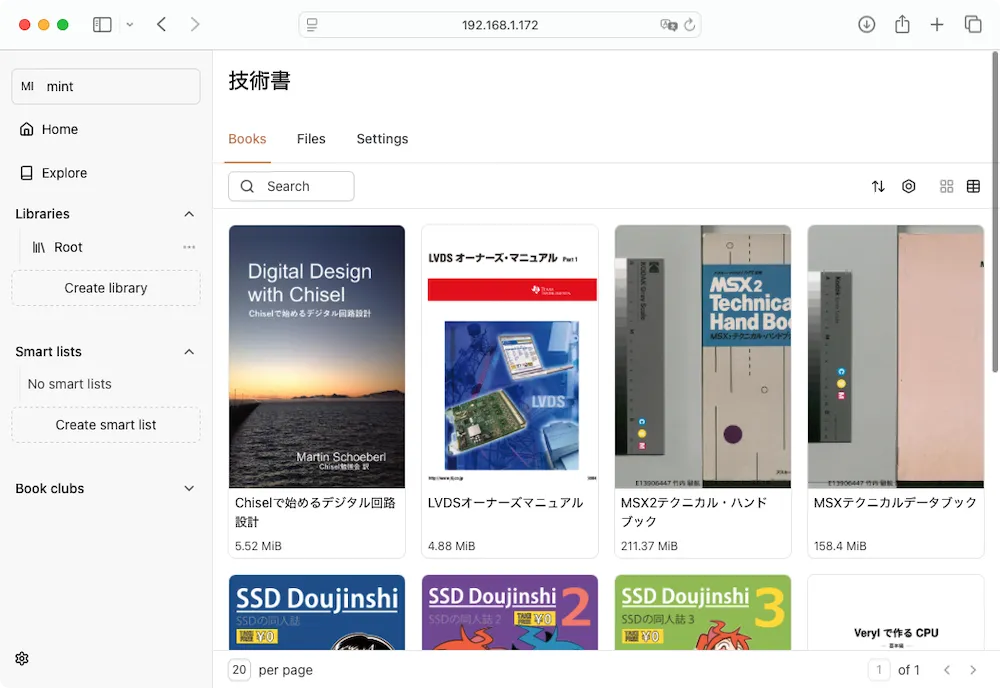Open the mint user account menu

click(106, 86)
